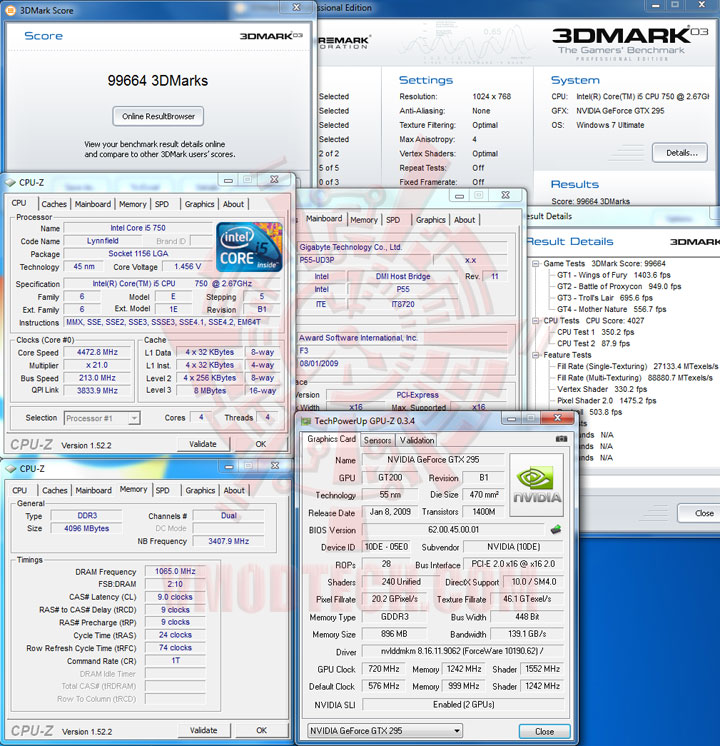Screen dimensions: 720x746
Task: Open About tab in top CPU-Z window
Action: pyautogui.click(x=233, y=204)
